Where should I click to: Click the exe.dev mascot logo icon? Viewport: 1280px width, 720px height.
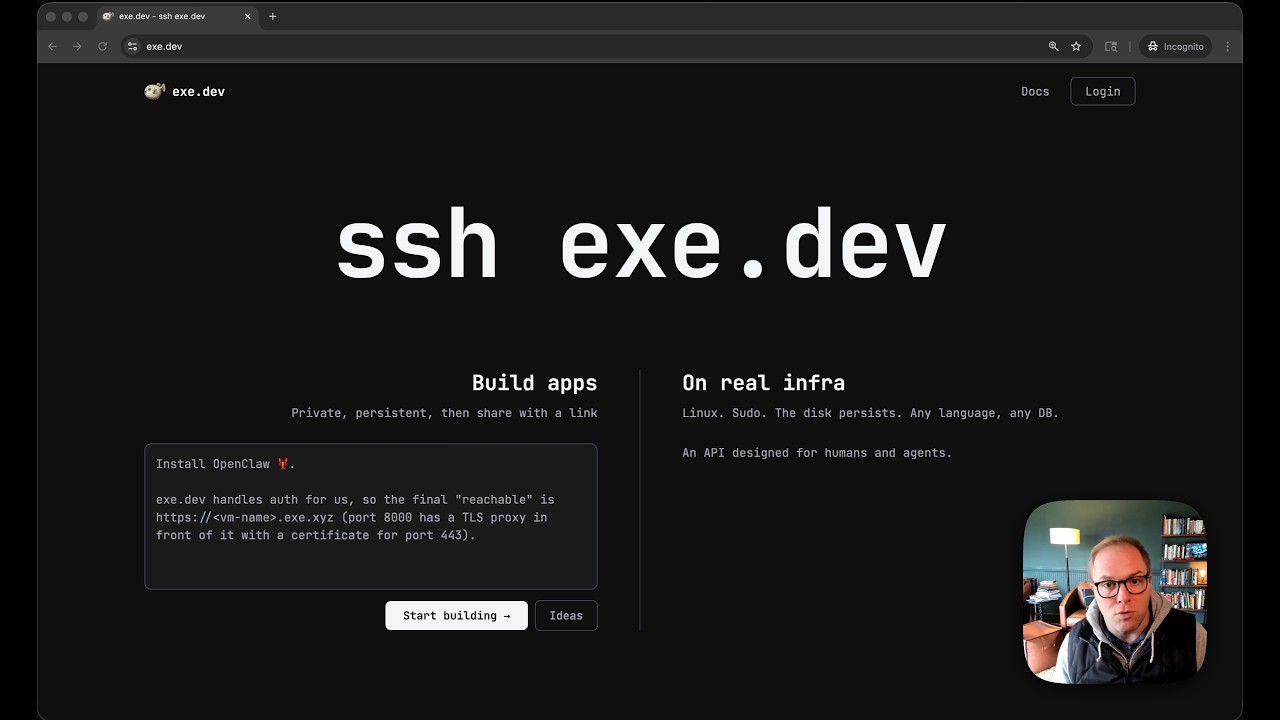tap(155, 91)
